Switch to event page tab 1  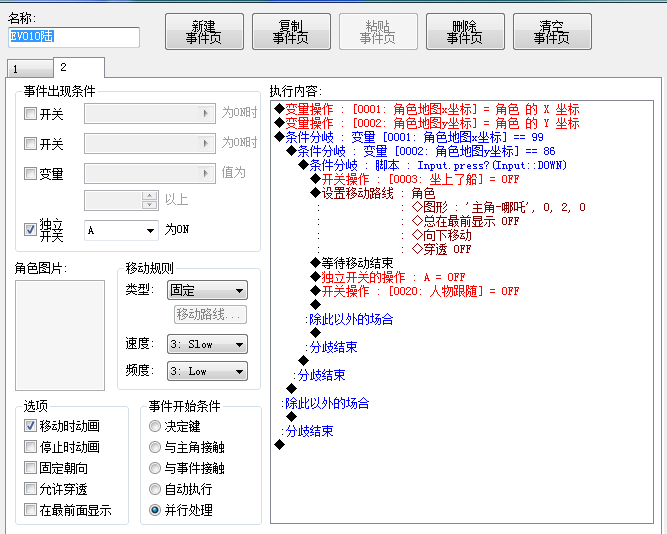[30, 69]
